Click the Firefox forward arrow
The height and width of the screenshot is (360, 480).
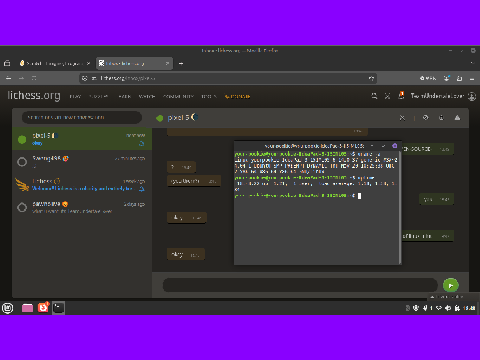(x=21, y=78)
